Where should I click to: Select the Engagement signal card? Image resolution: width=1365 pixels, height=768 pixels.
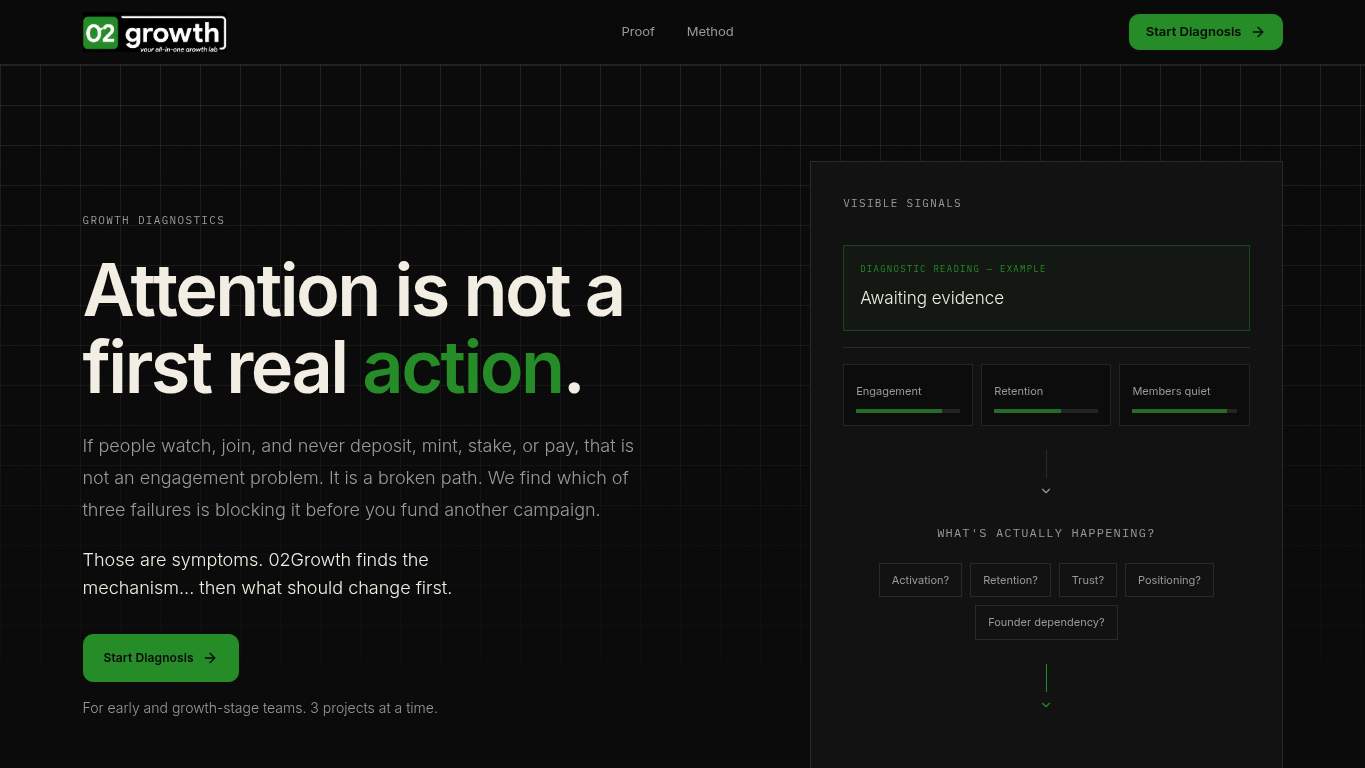coord(908,395)
